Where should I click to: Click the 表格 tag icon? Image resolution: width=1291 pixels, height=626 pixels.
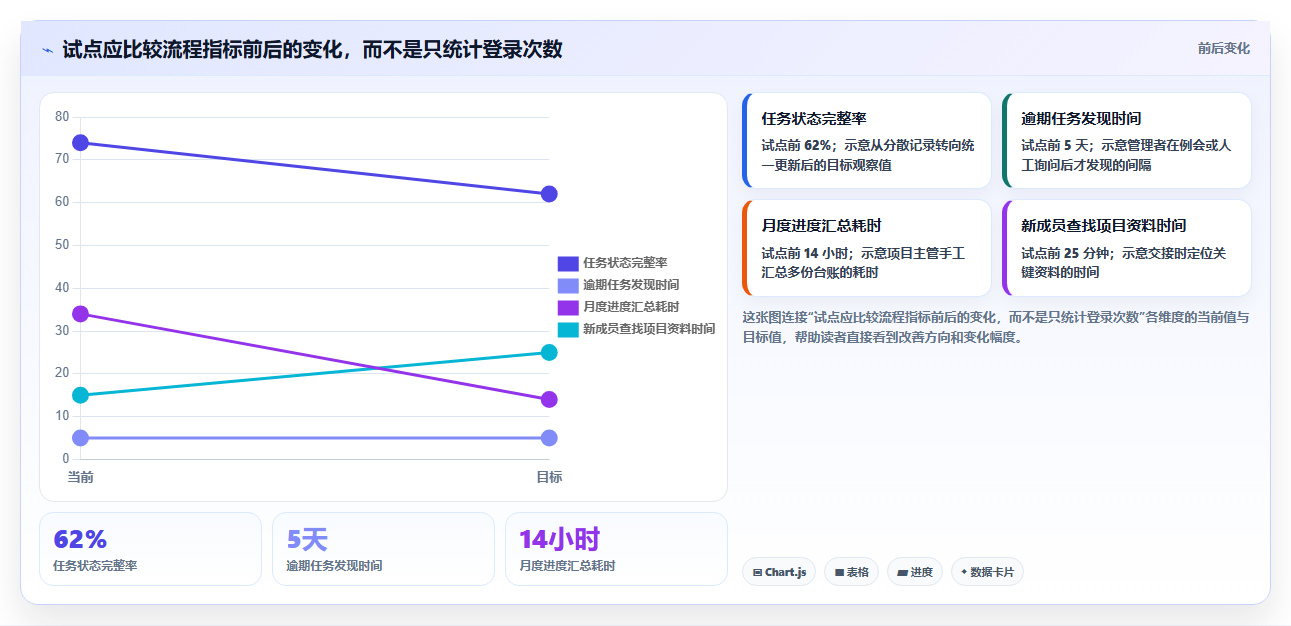click(839, 573)
